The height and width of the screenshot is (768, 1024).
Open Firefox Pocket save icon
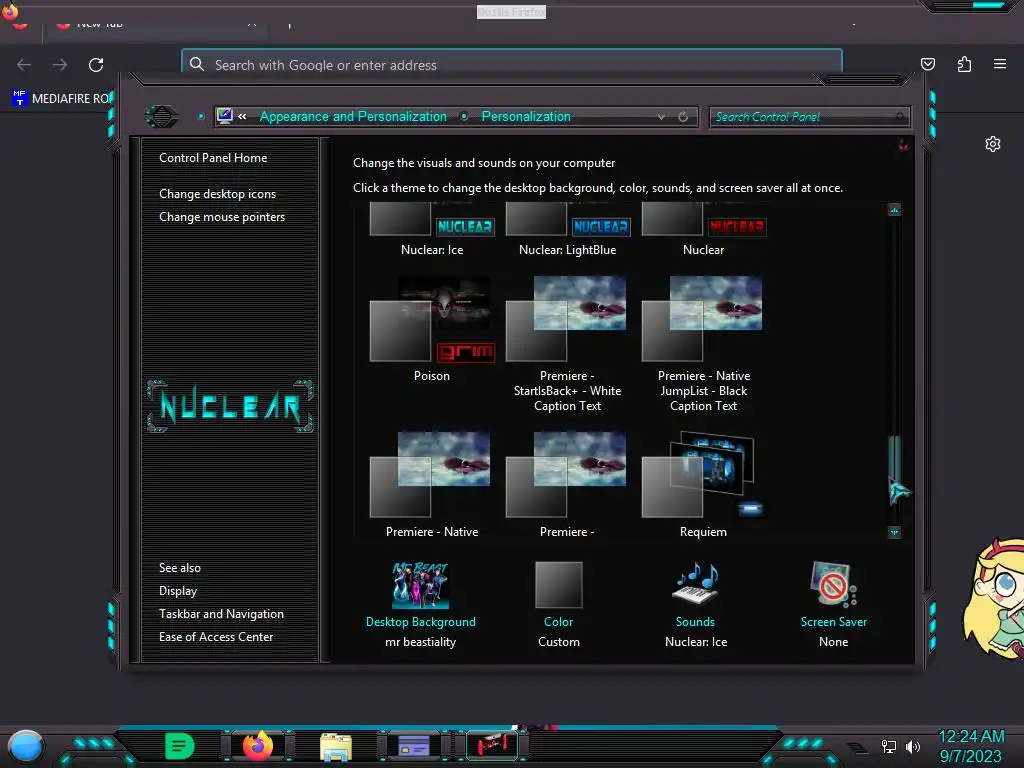coord(927,64)
